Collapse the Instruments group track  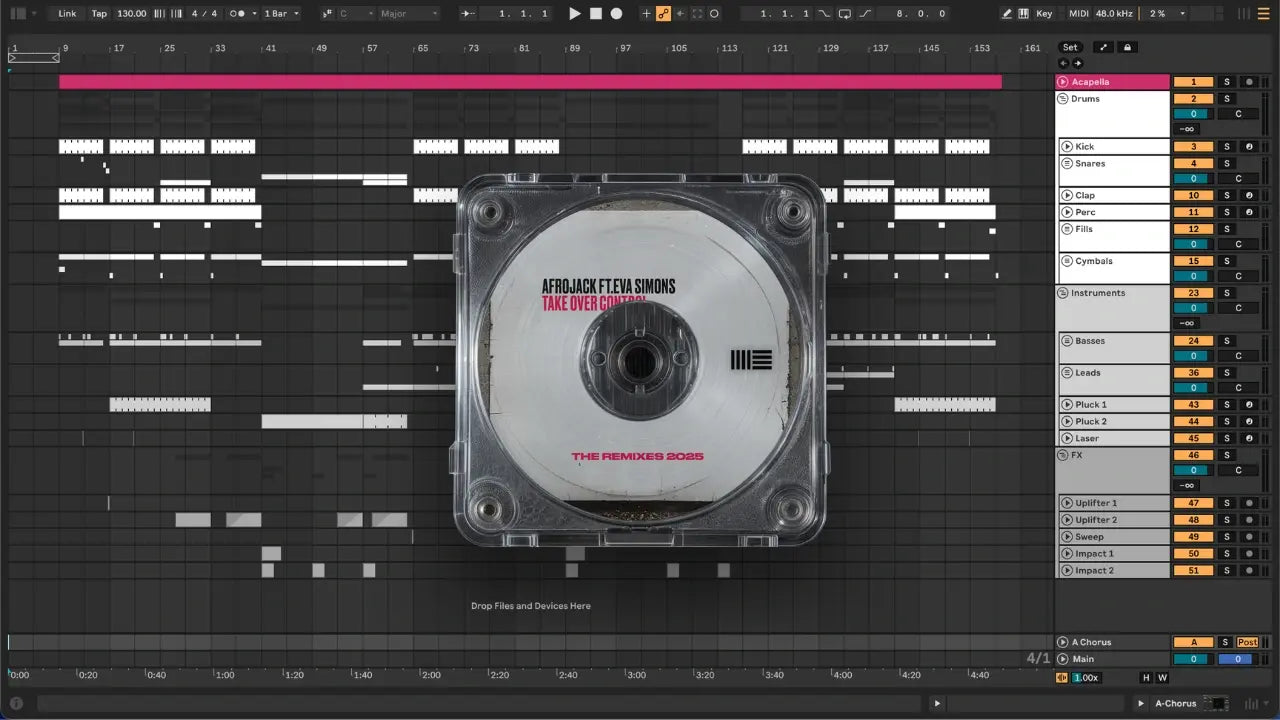(1063, 293)
